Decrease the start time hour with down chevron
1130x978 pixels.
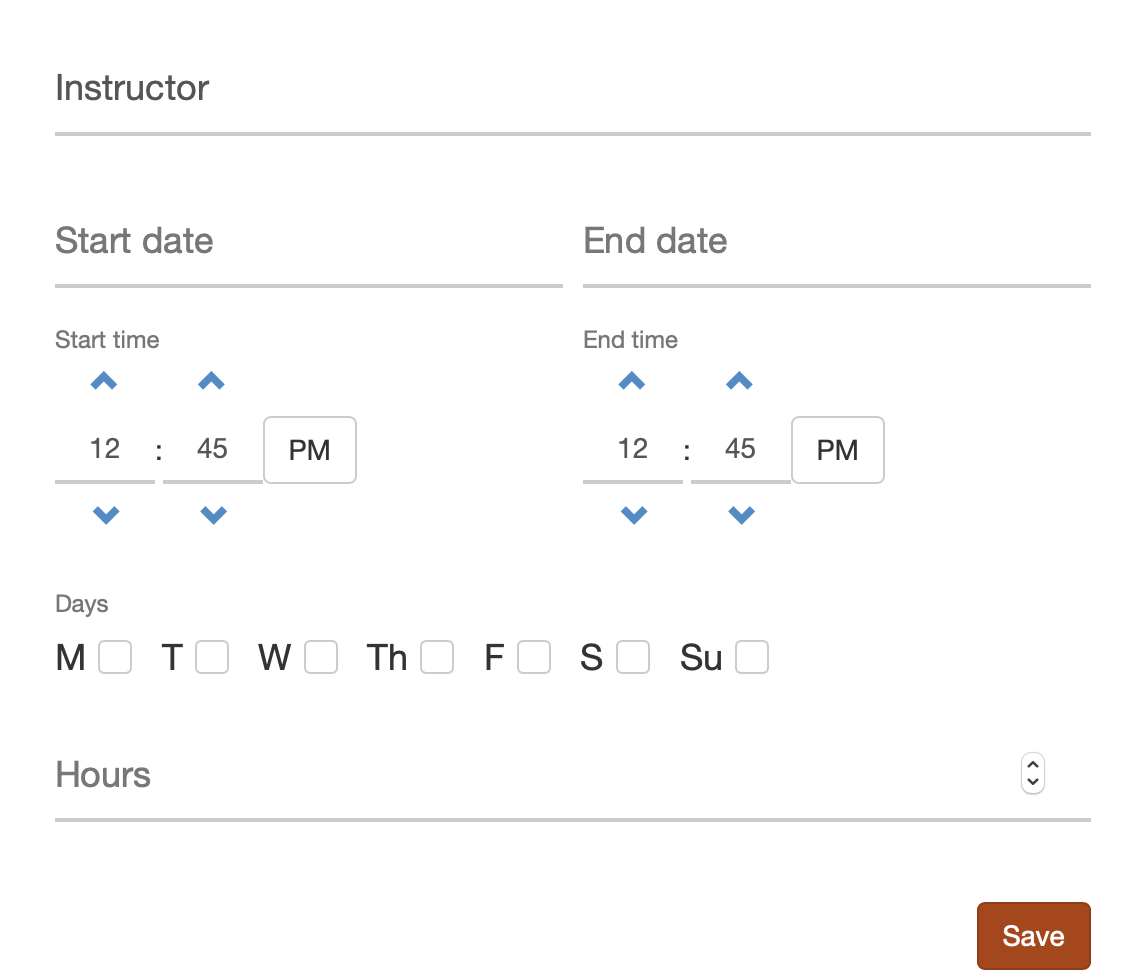tap(106, 515)
